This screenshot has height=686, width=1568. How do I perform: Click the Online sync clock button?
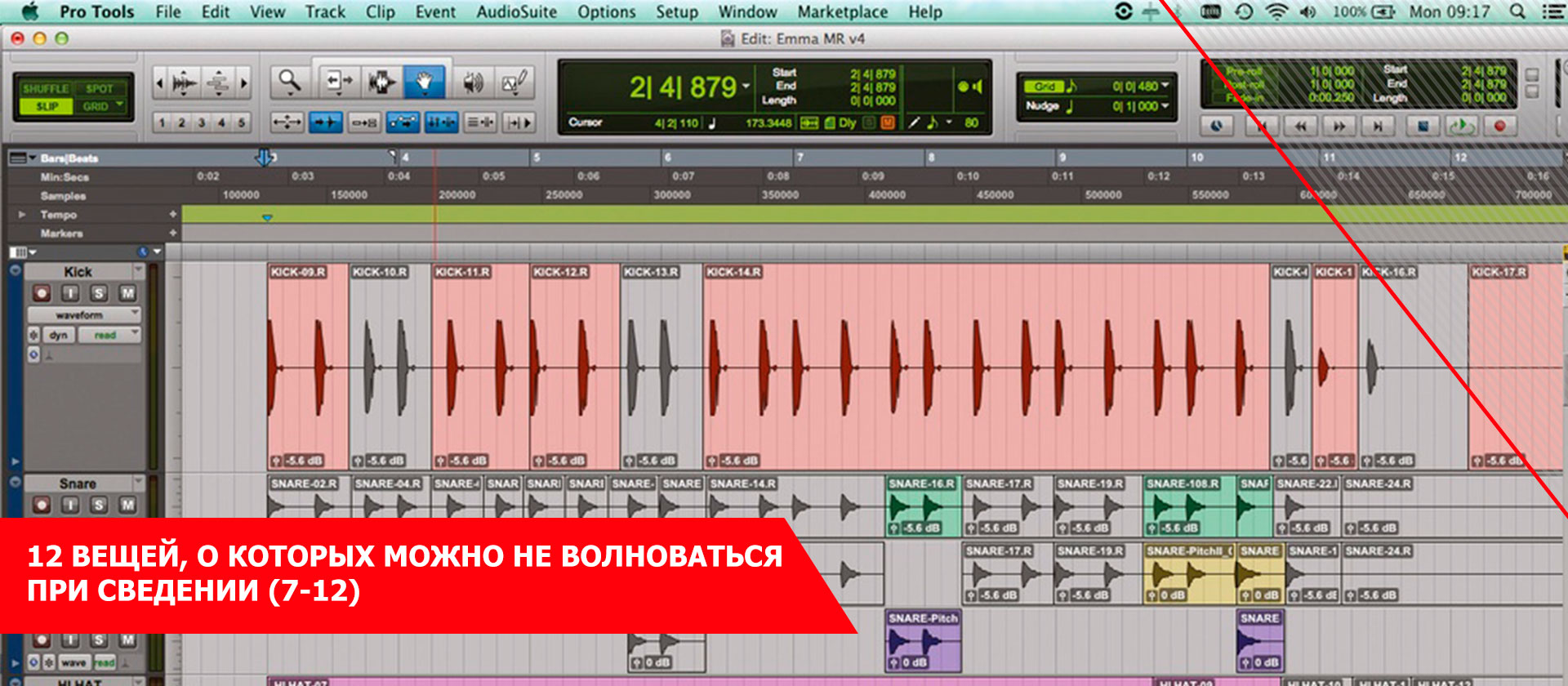[1217, 127]
